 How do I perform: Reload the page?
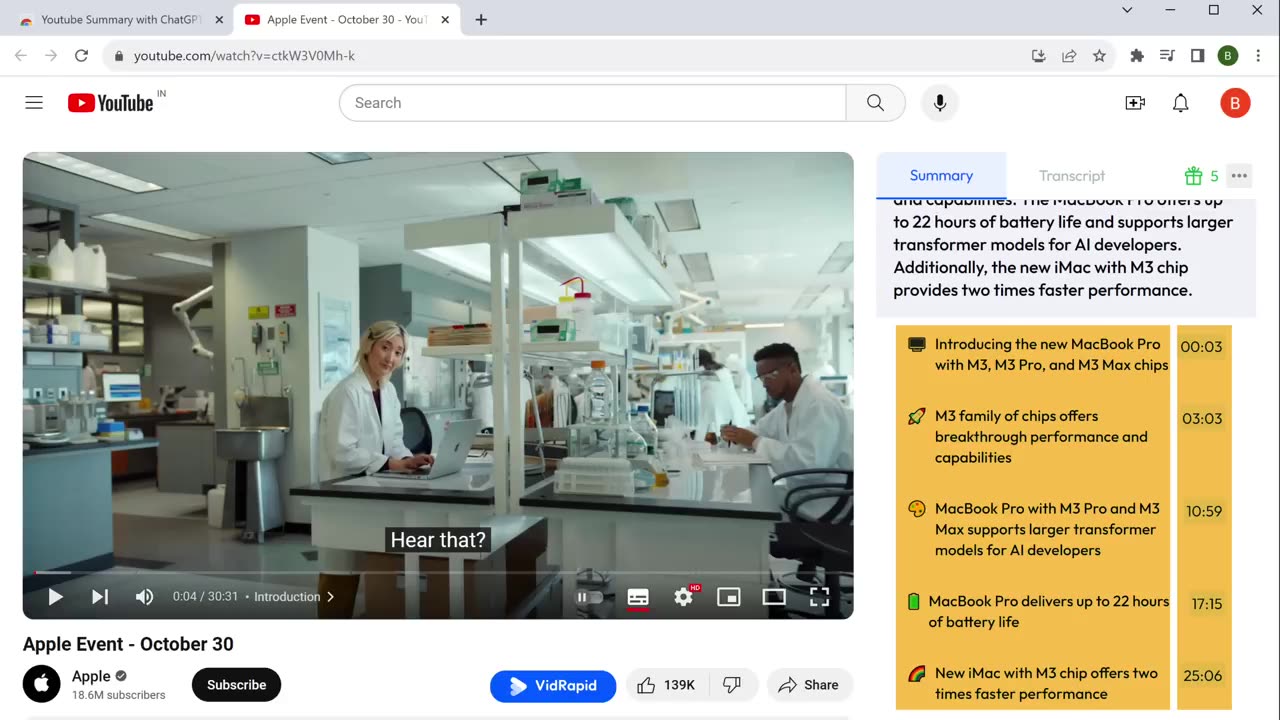(x=82, y=56)
